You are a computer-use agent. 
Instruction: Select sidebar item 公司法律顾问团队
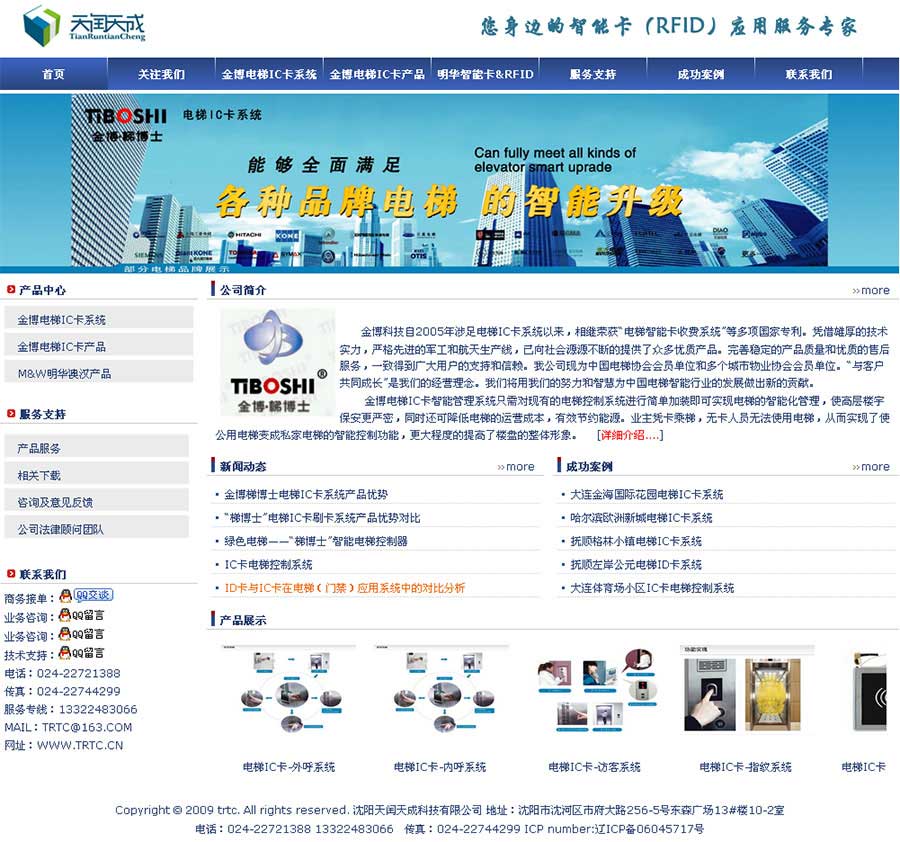tap(96, 529)
